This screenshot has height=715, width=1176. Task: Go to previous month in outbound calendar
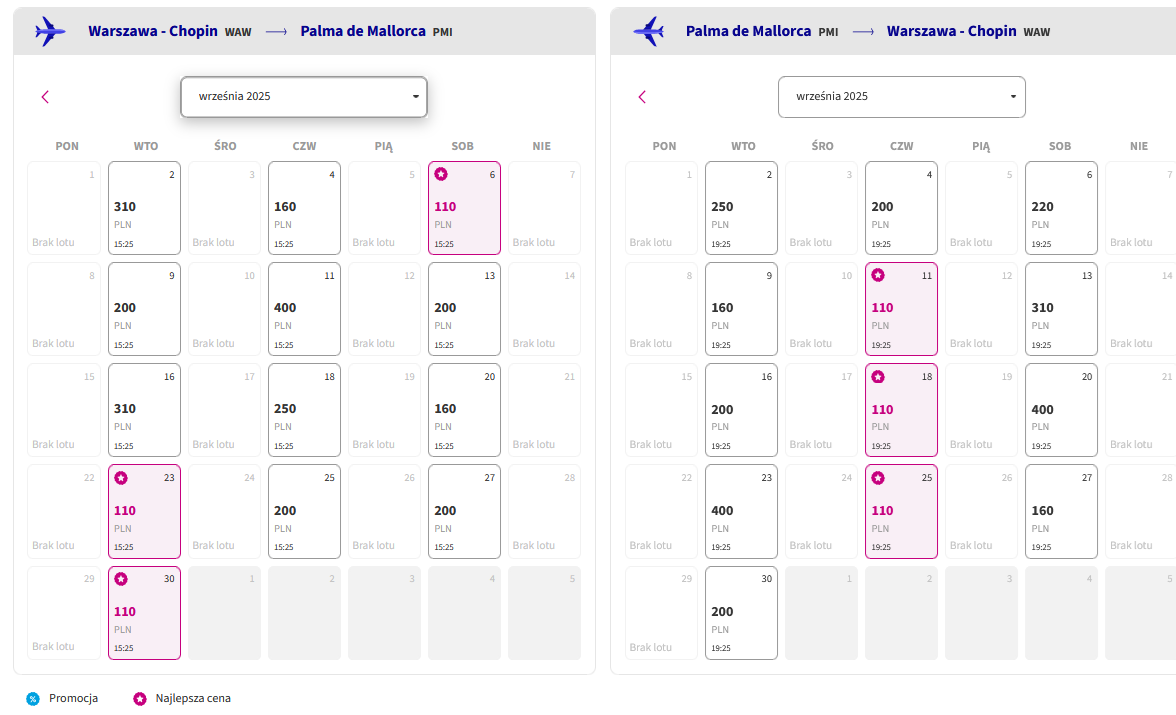pos(45,97)
